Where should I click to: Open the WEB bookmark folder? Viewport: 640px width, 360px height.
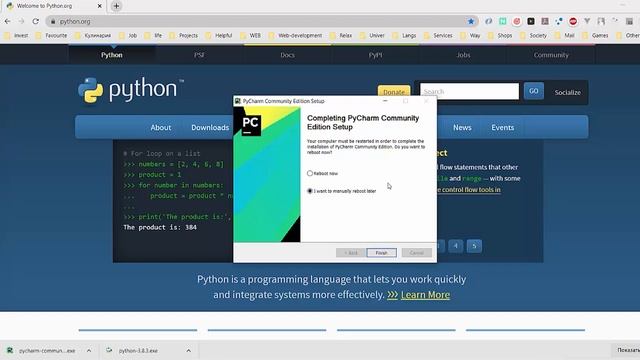click(251, 36)
